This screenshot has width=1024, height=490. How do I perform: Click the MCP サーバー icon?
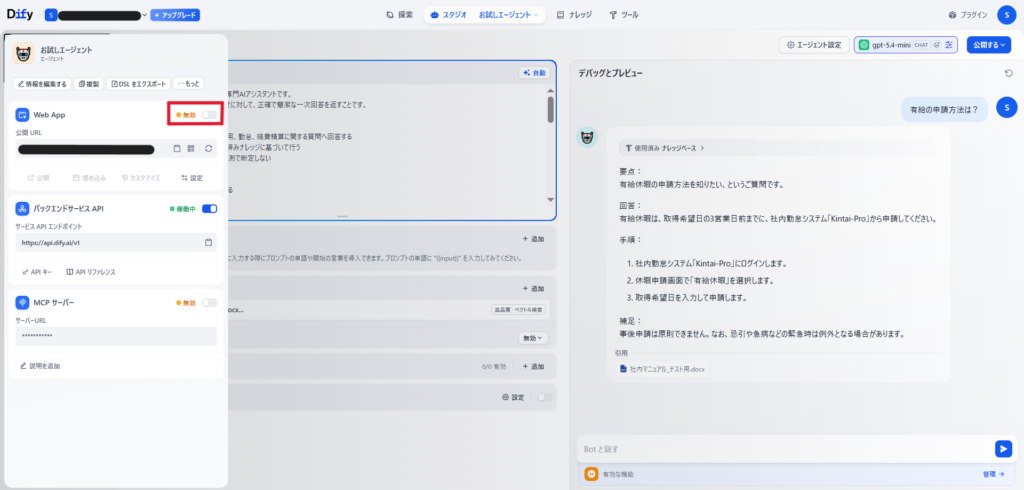(22, 302)
